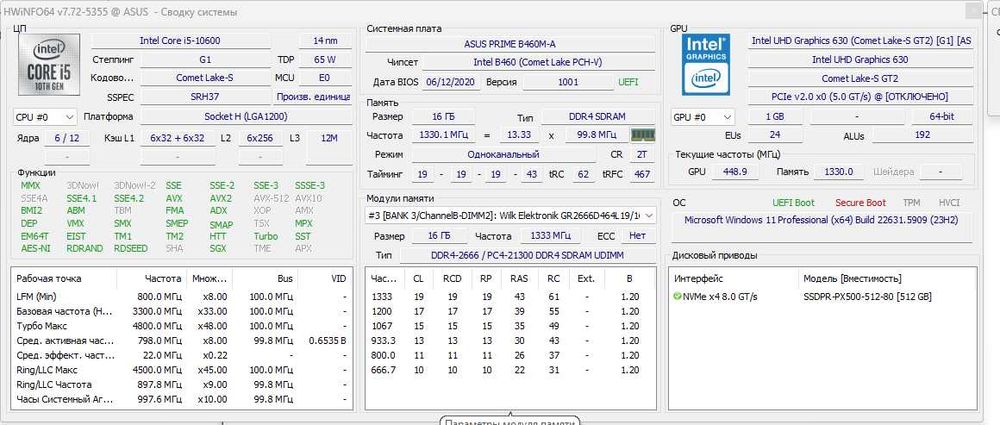Click the VID column header
1000x425 pixels.
point(325,279)
